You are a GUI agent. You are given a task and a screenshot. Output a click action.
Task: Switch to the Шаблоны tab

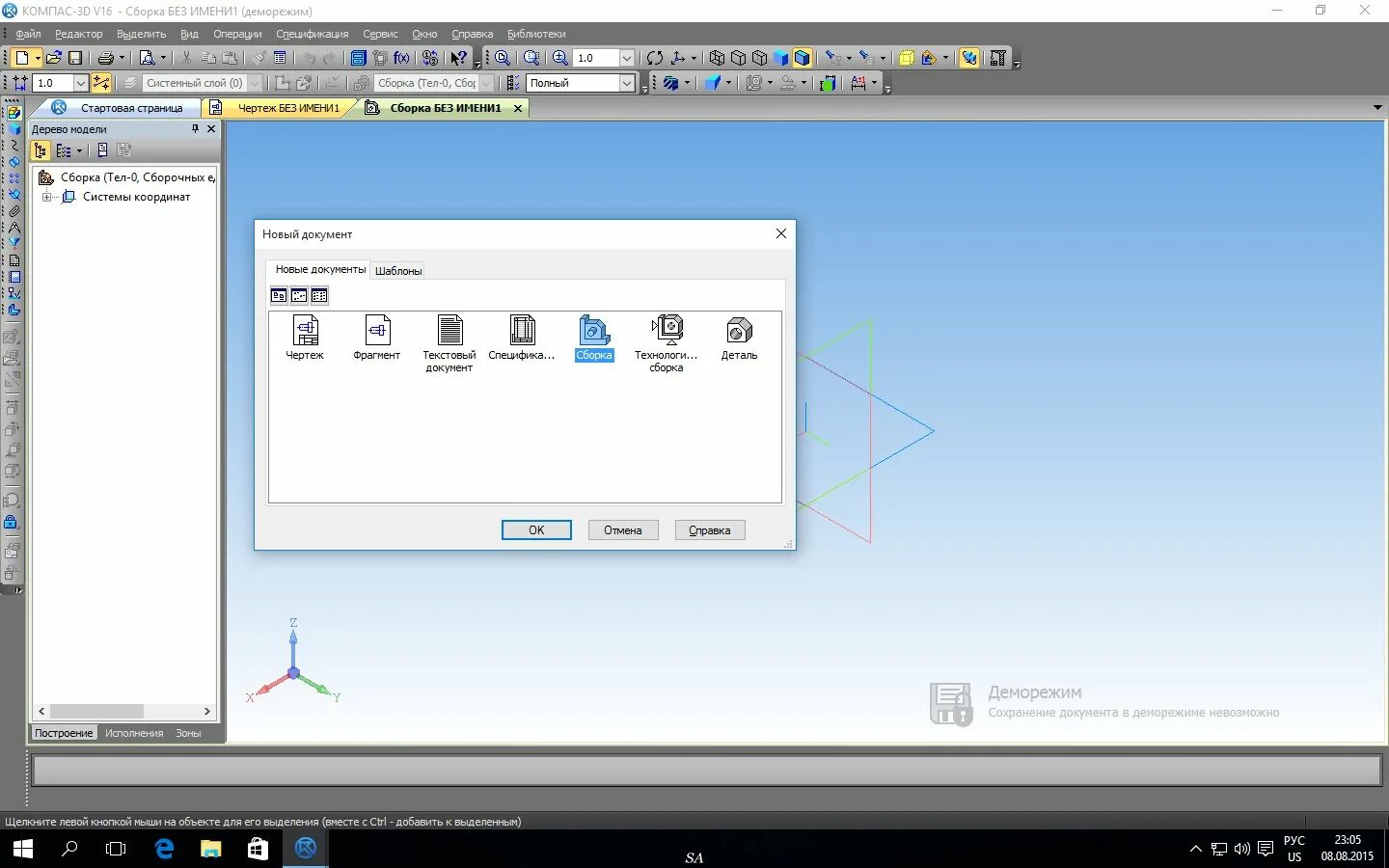(x=398, y=271)
